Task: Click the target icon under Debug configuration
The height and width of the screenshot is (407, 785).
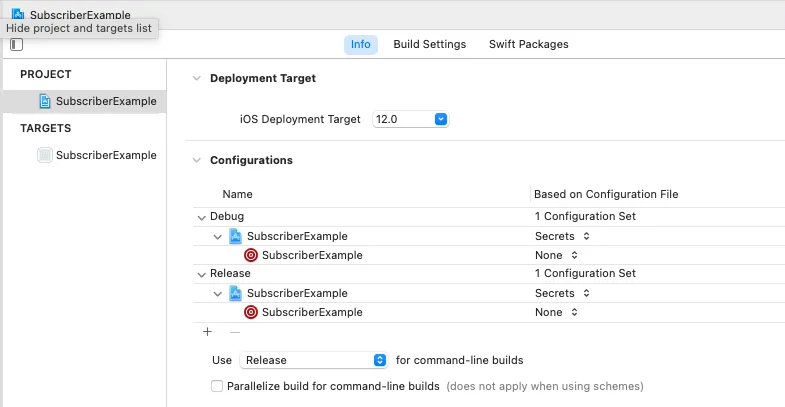Action: [251, 255]
